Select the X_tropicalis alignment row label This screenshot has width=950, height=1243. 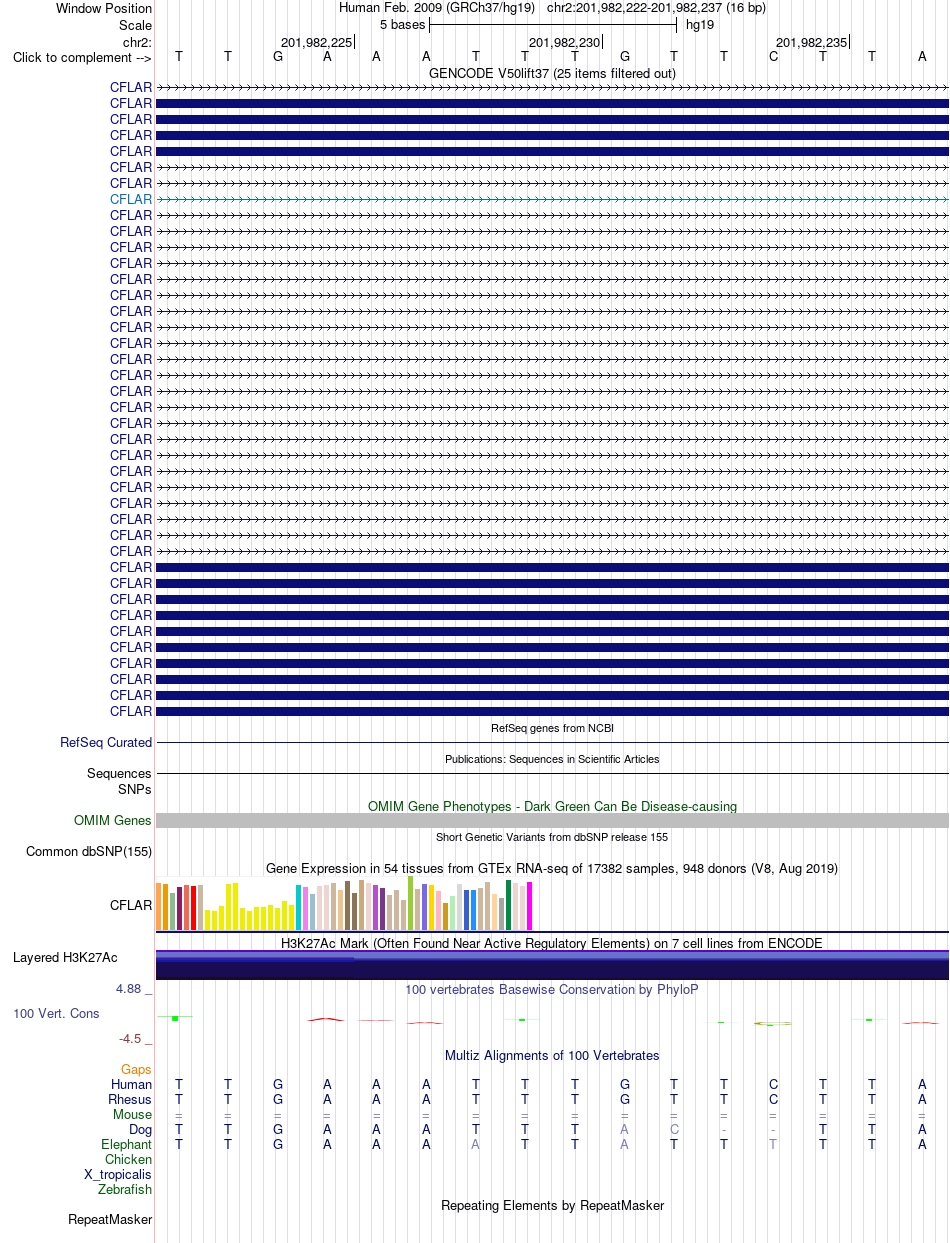click(118, 1175)
